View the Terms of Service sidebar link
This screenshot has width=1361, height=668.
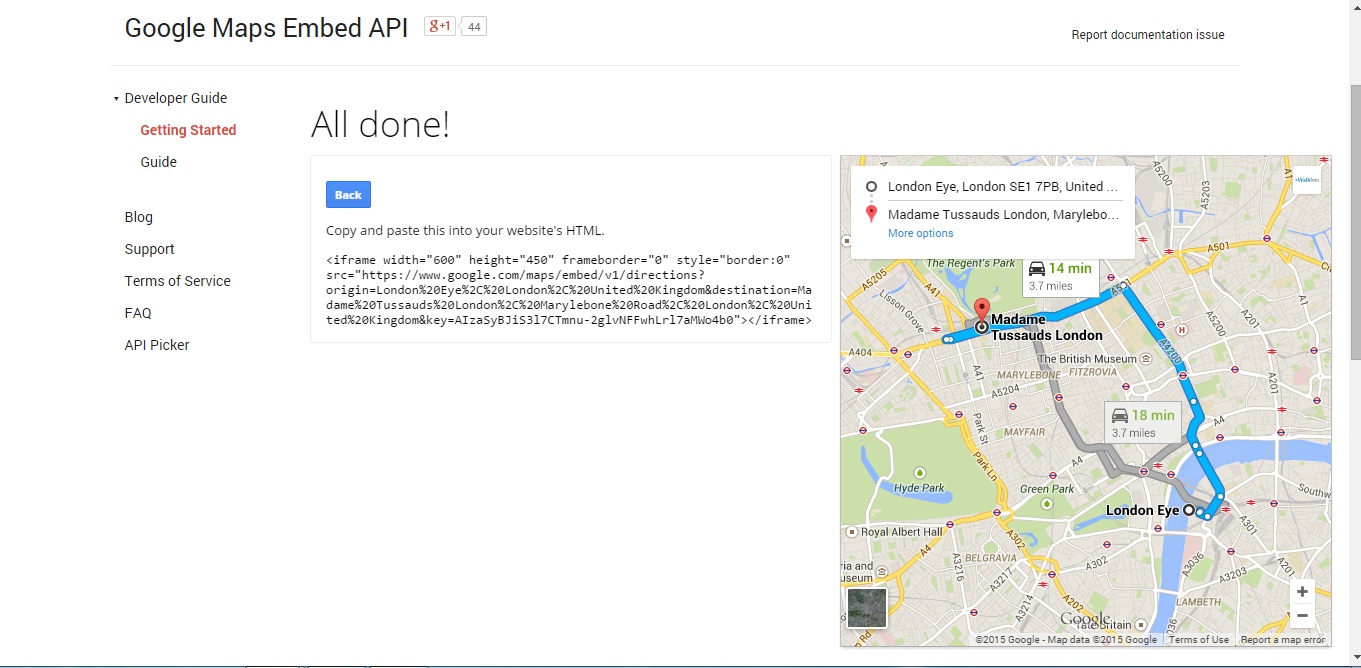pos(177,281)
